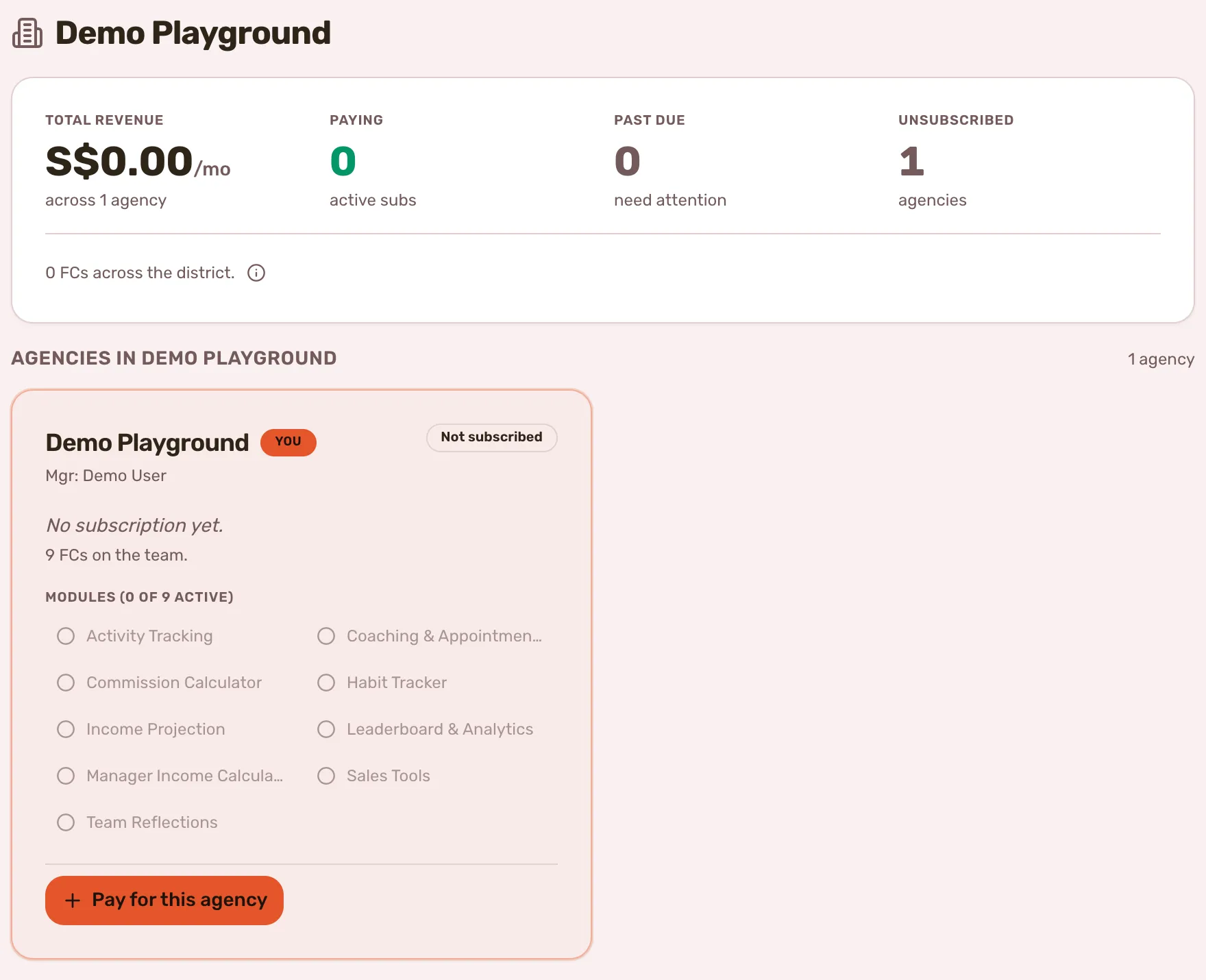Click the Income Projection module circle
1206x980 pixels.
66,729
